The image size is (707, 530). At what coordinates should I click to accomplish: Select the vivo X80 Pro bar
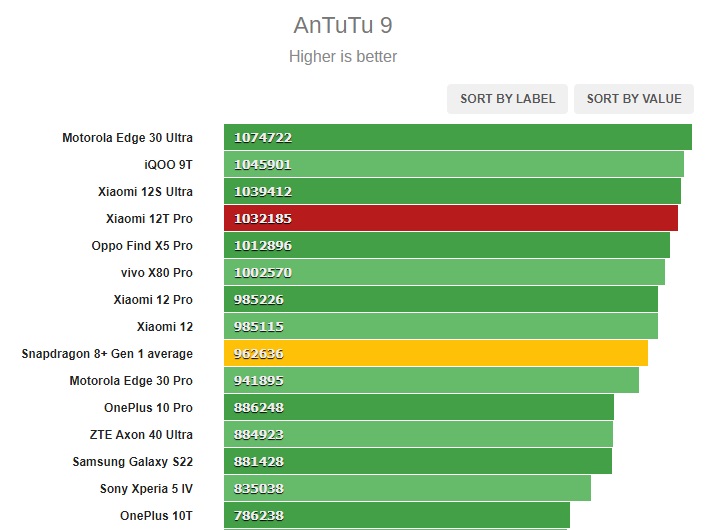coord(444,272)
